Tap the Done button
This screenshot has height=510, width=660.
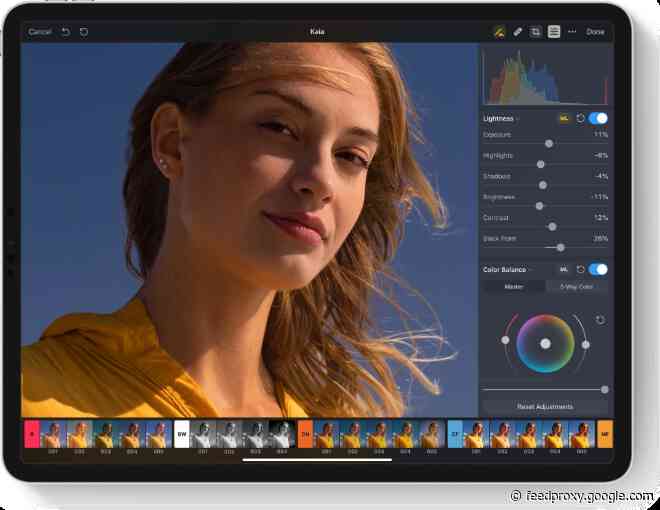coord(595,32)
